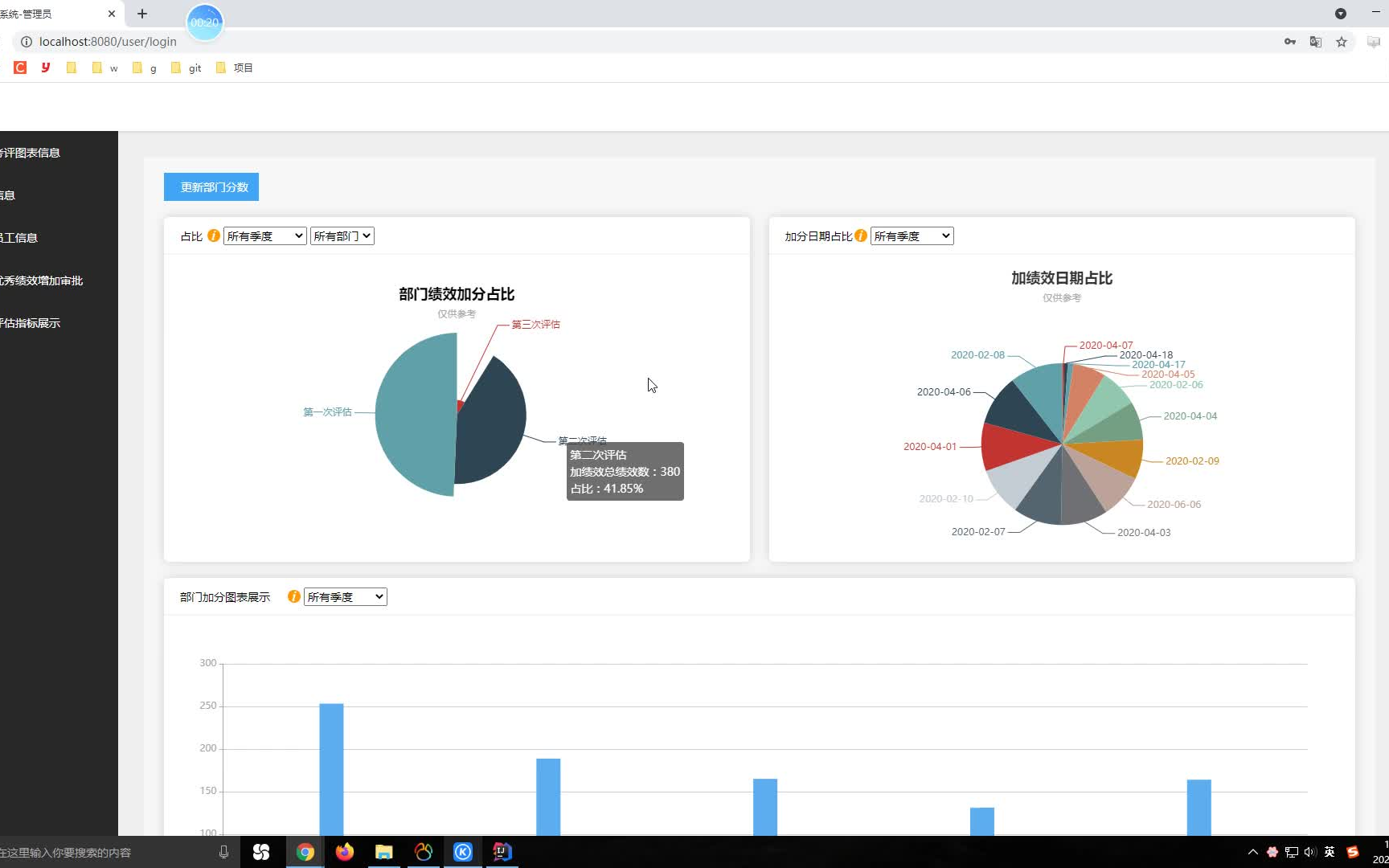Image resolution: width=1389 pixels, height=868 pixels.
Task: Open the 'w' bookmark folder
Action: [x=104, y=68]
